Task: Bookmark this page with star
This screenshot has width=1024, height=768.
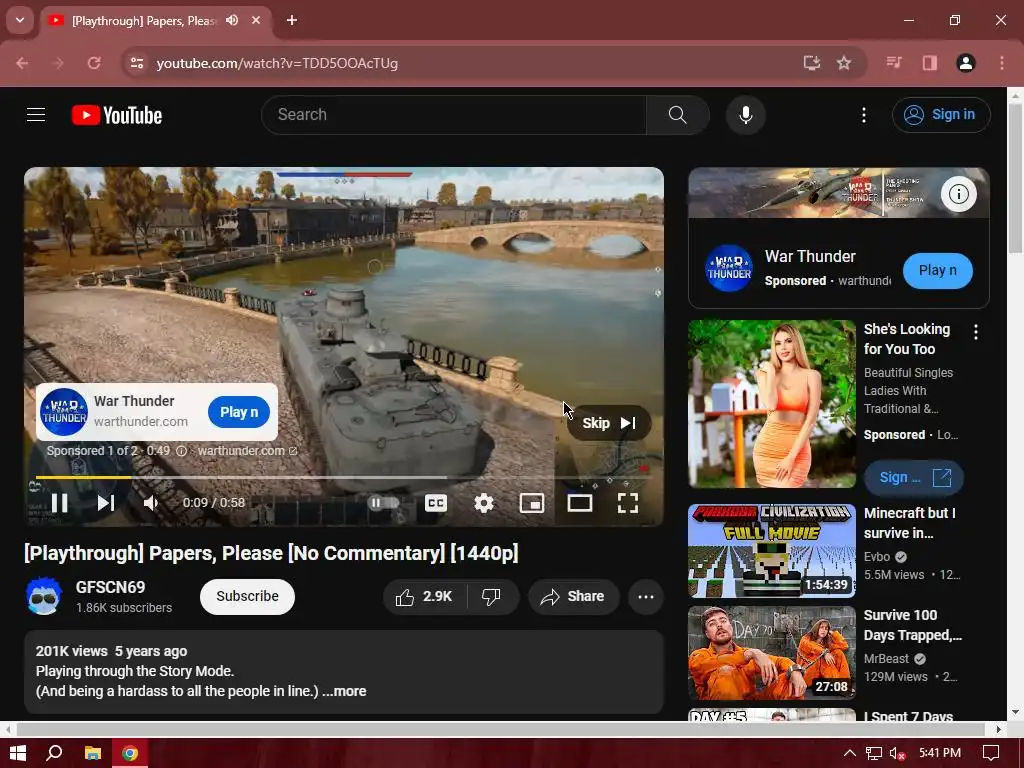Action: (844, 63)
